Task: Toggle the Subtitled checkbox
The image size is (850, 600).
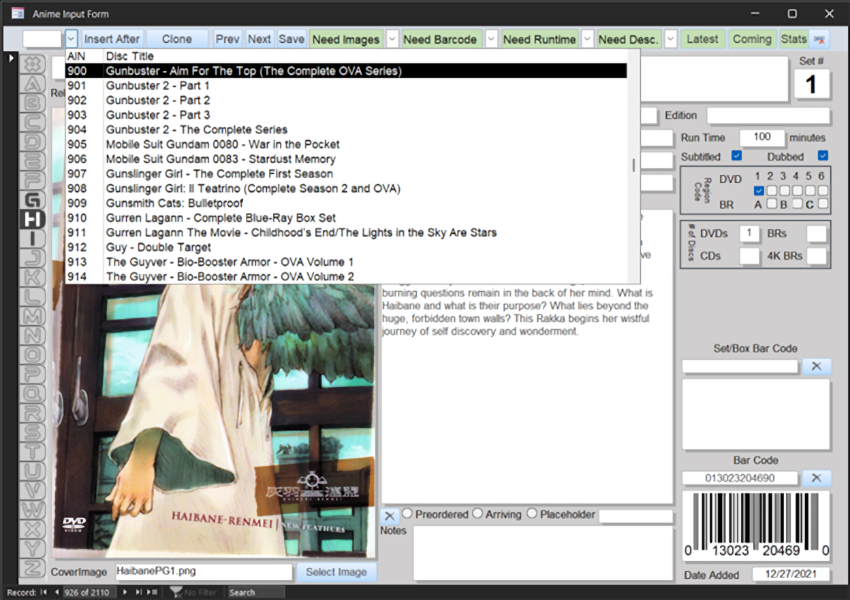Action: [x=736, y=156]
